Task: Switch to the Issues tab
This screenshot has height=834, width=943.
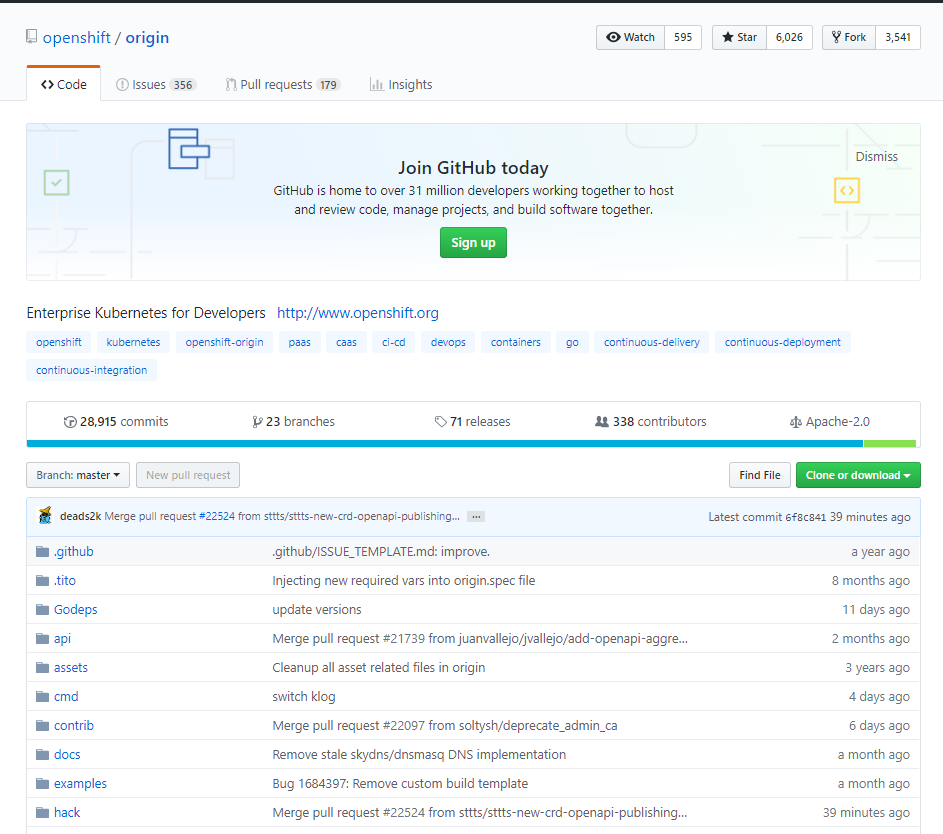Action: pos(156,85)
